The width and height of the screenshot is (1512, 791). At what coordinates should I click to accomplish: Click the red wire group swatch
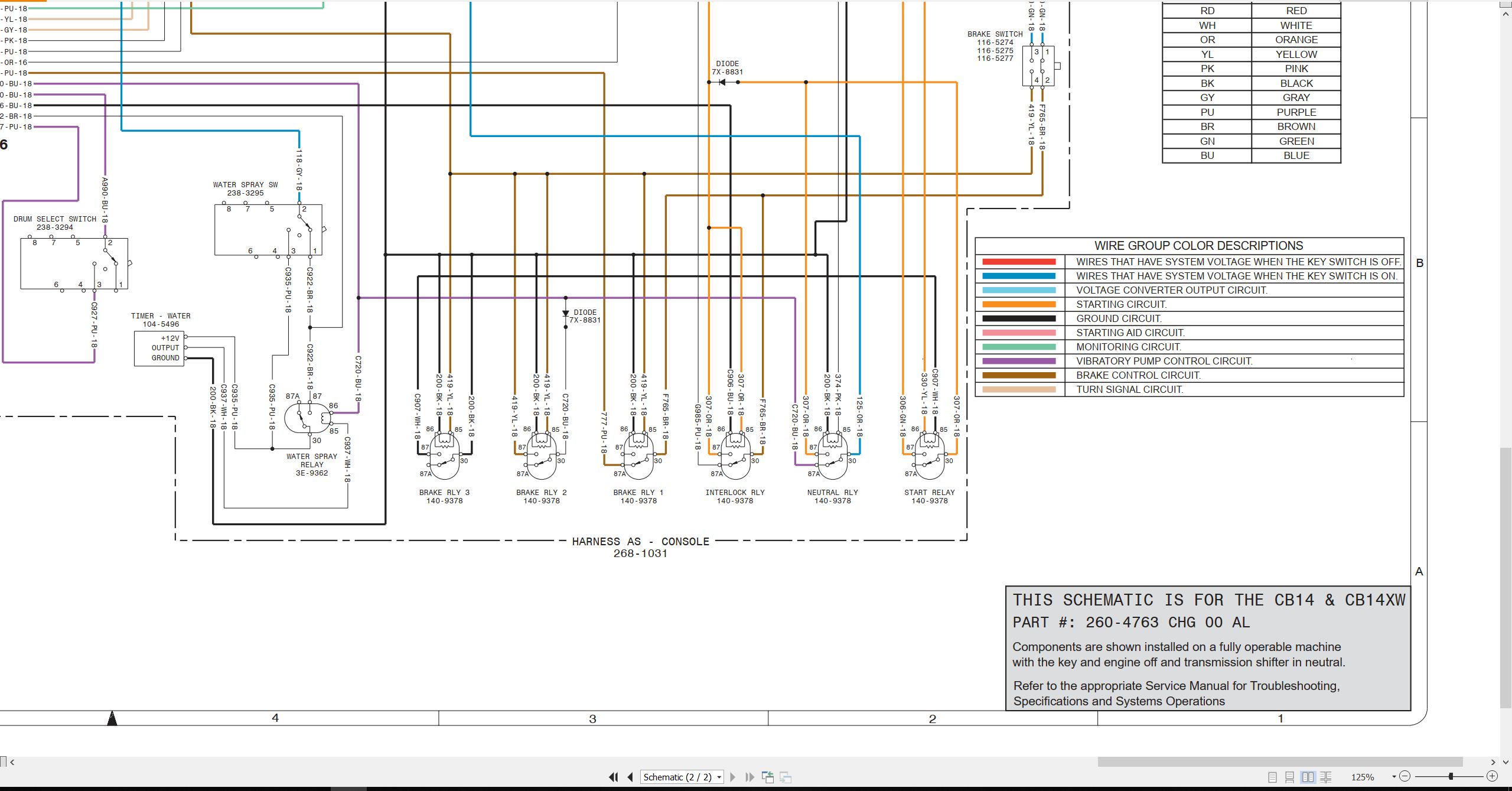(1019, 261)
